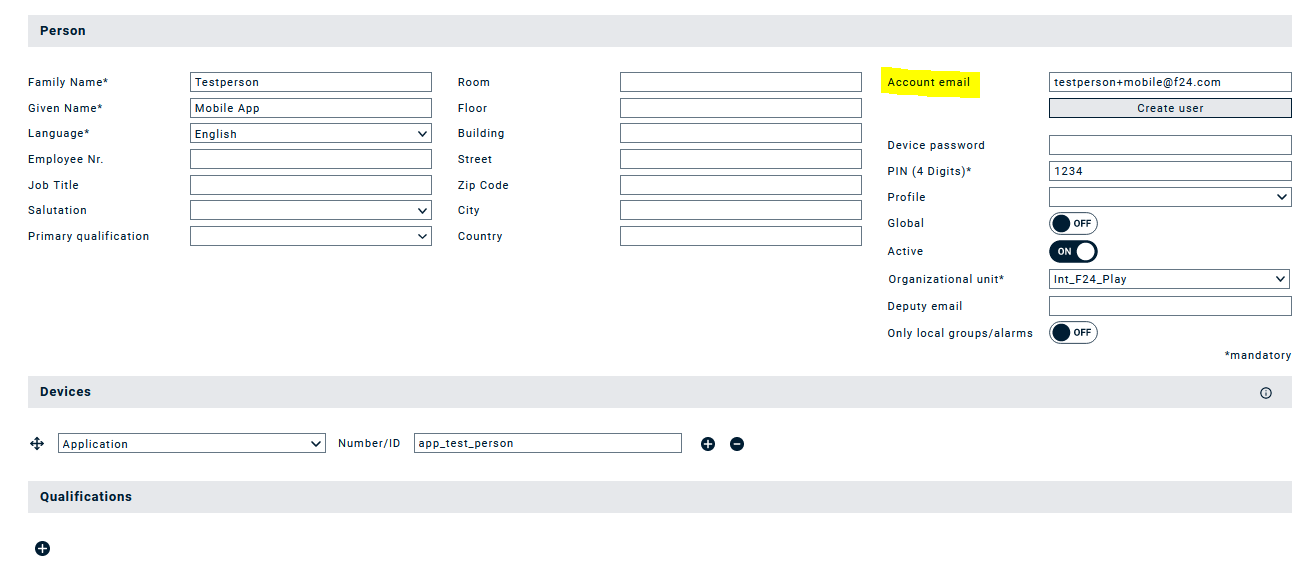This screenshot has height=584, width=1313.
Task: Click the highlighted Account email label
Action: (x=929, y=82)
